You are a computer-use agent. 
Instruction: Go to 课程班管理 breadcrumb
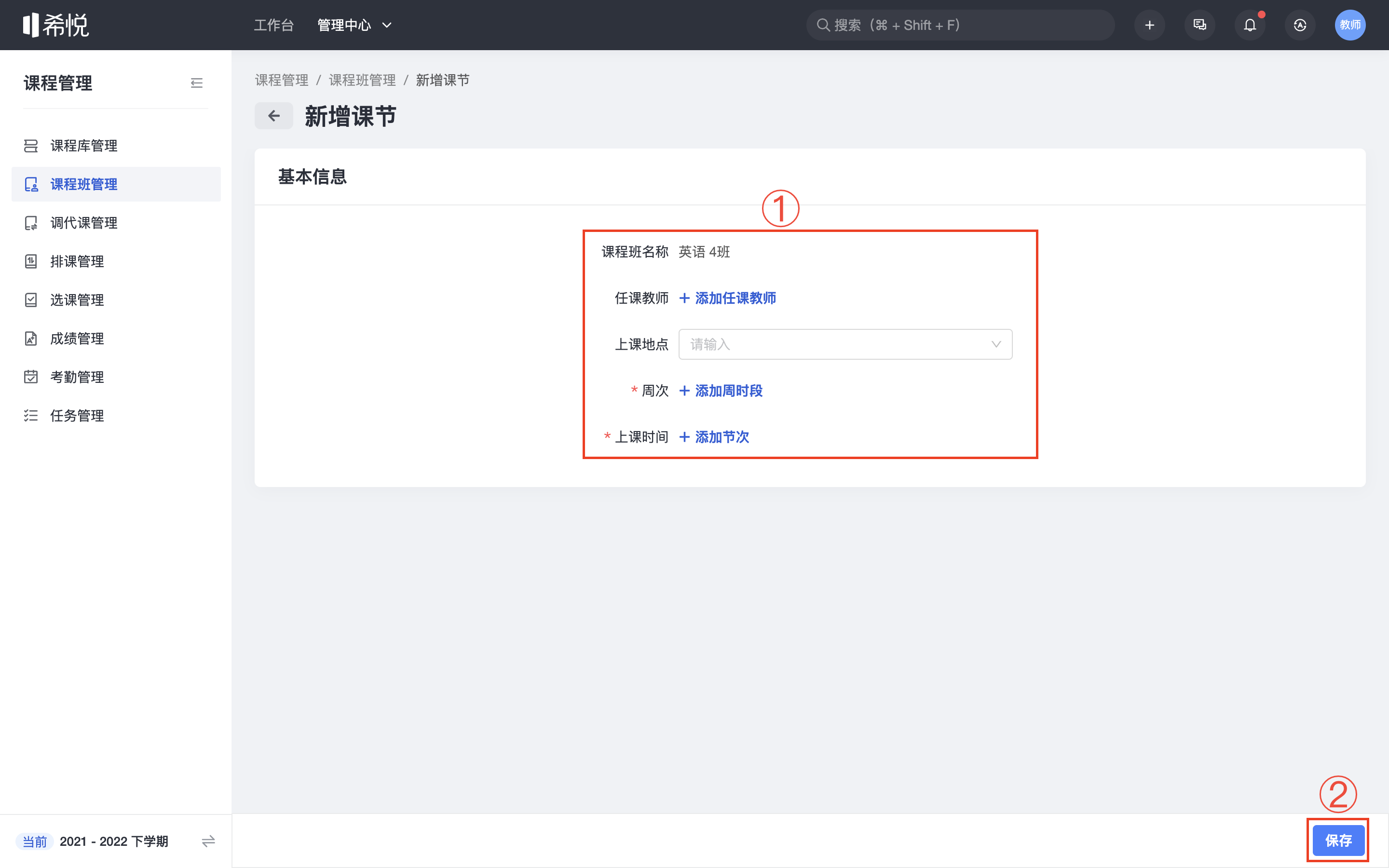362,81
